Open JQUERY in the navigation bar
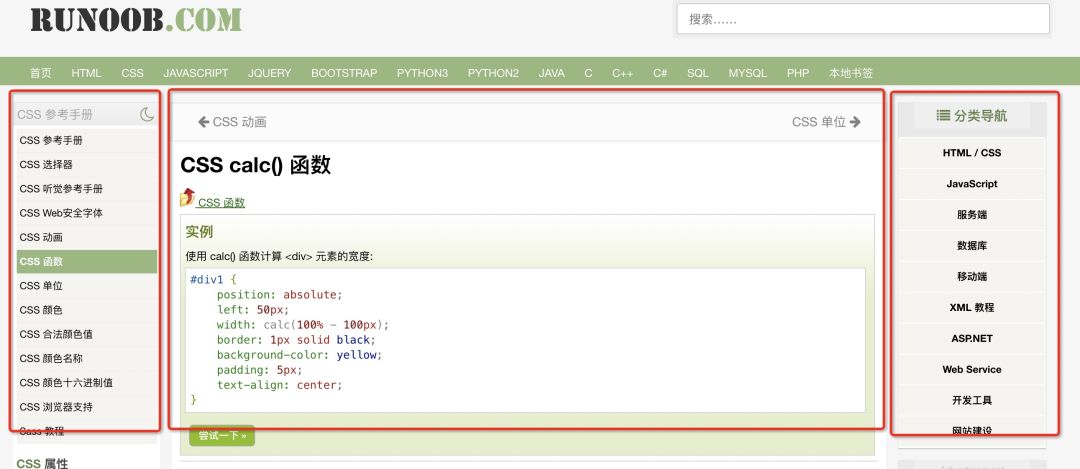The height and width of the screenshot is (469, 1080). click(x=269, y=73)
